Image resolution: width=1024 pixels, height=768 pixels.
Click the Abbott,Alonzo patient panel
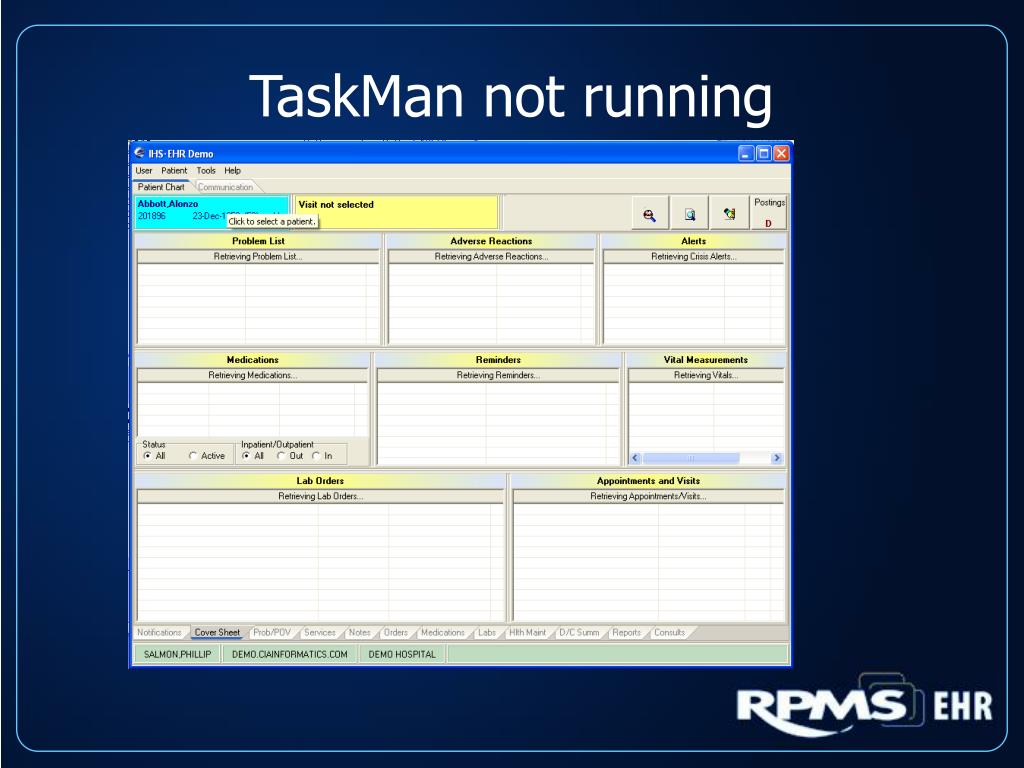click(212, 212)
